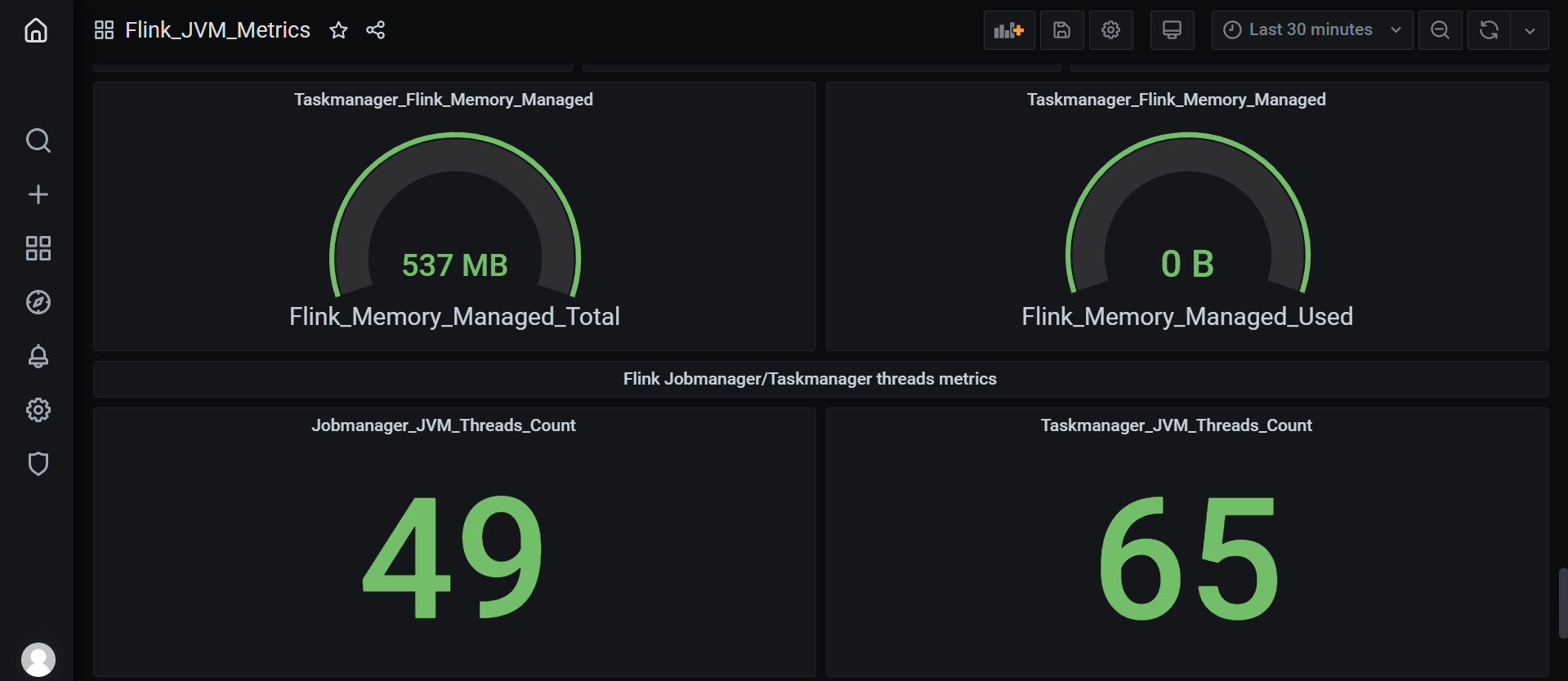Open dashboard settings gear in top bar

tap(1110, 30)
